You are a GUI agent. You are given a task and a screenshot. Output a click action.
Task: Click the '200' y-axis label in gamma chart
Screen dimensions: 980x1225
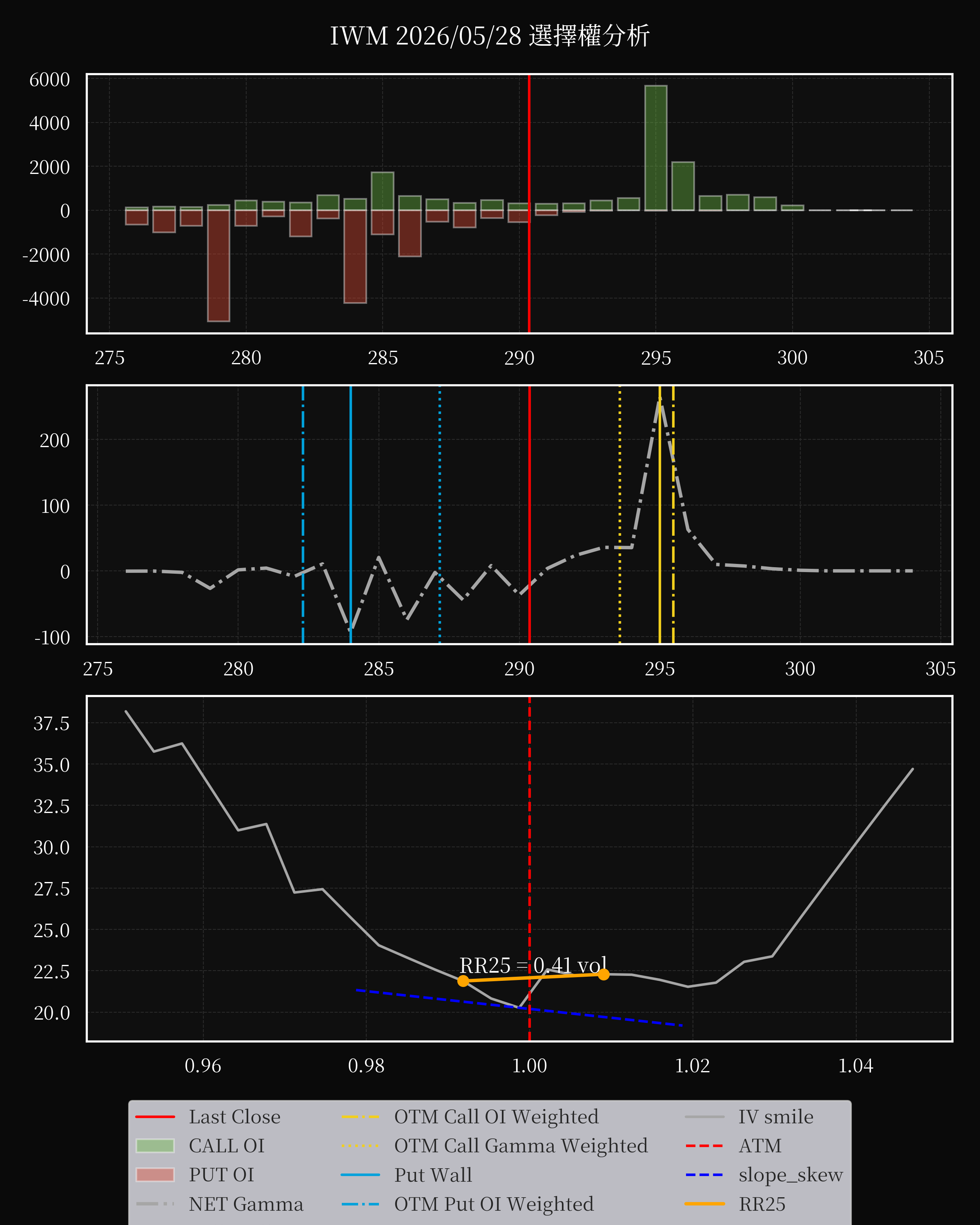click(x=55, y=440)
